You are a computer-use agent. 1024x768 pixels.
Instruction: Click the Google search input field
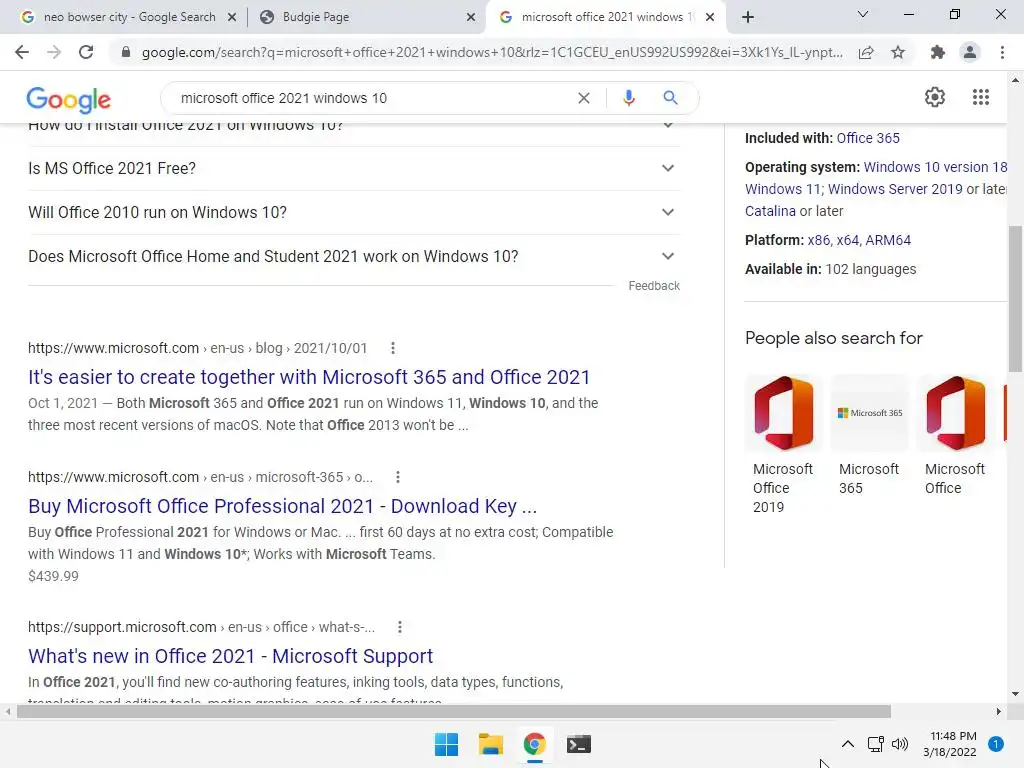click(x=372, y=98)
